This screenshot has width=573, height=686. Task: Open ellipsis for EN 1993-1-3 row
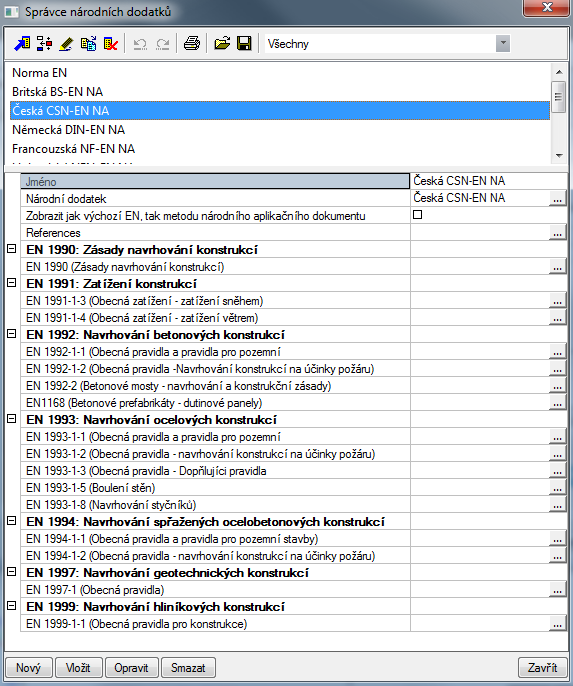point(557,471)
